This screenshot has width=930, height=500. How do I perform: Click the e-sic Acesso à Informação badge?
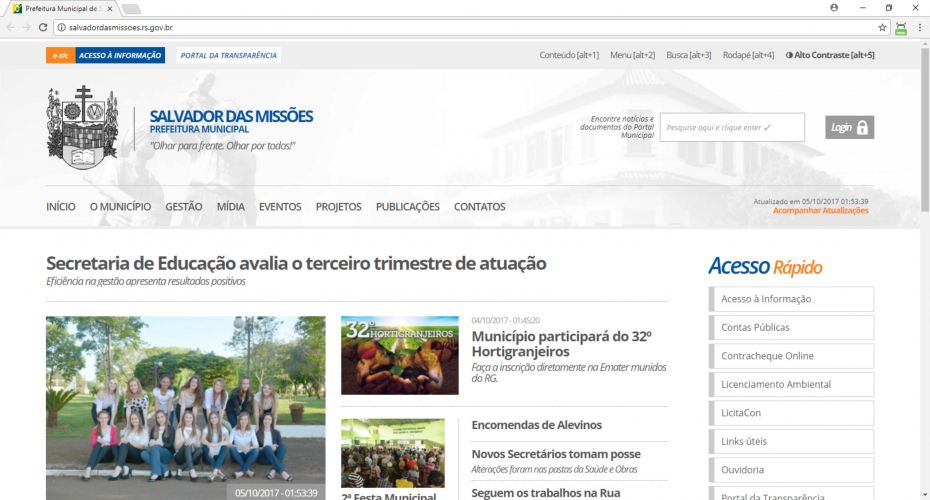point(104,55)
